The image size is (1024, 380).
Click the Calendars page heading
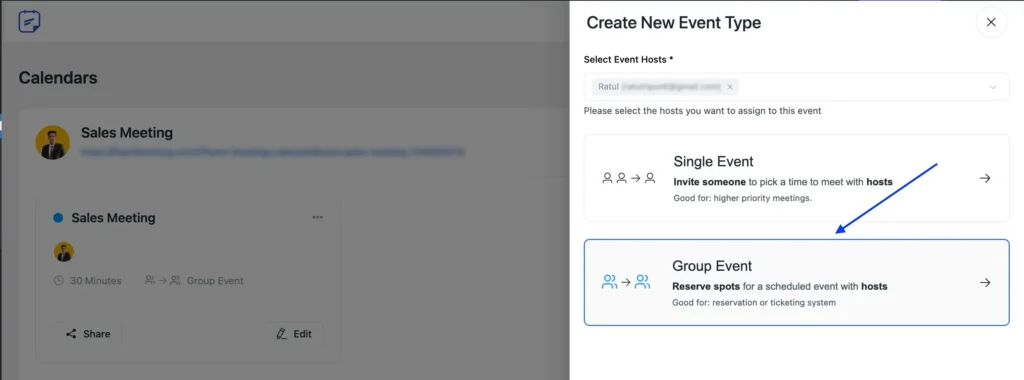coord(57,78)
